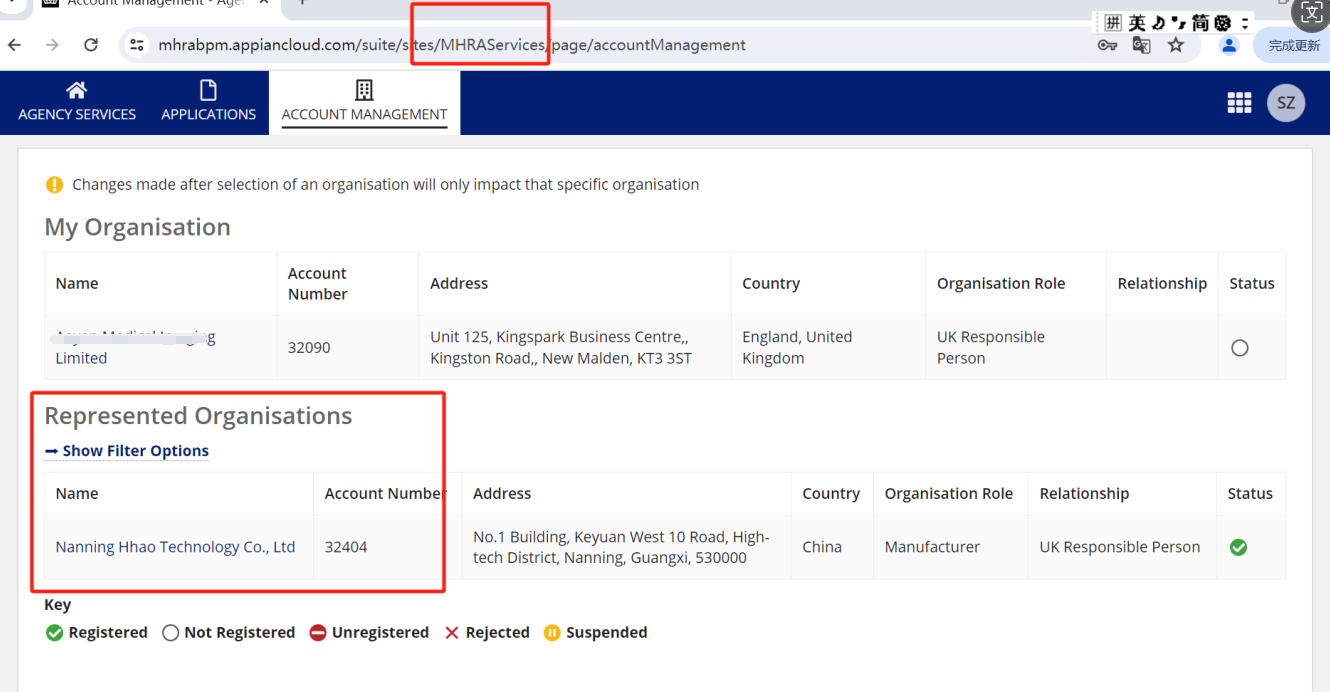The width and height of the screenshot is (1330, 692).
Task: Click Represented Organisations heading
Action: (x=198, y=416)
